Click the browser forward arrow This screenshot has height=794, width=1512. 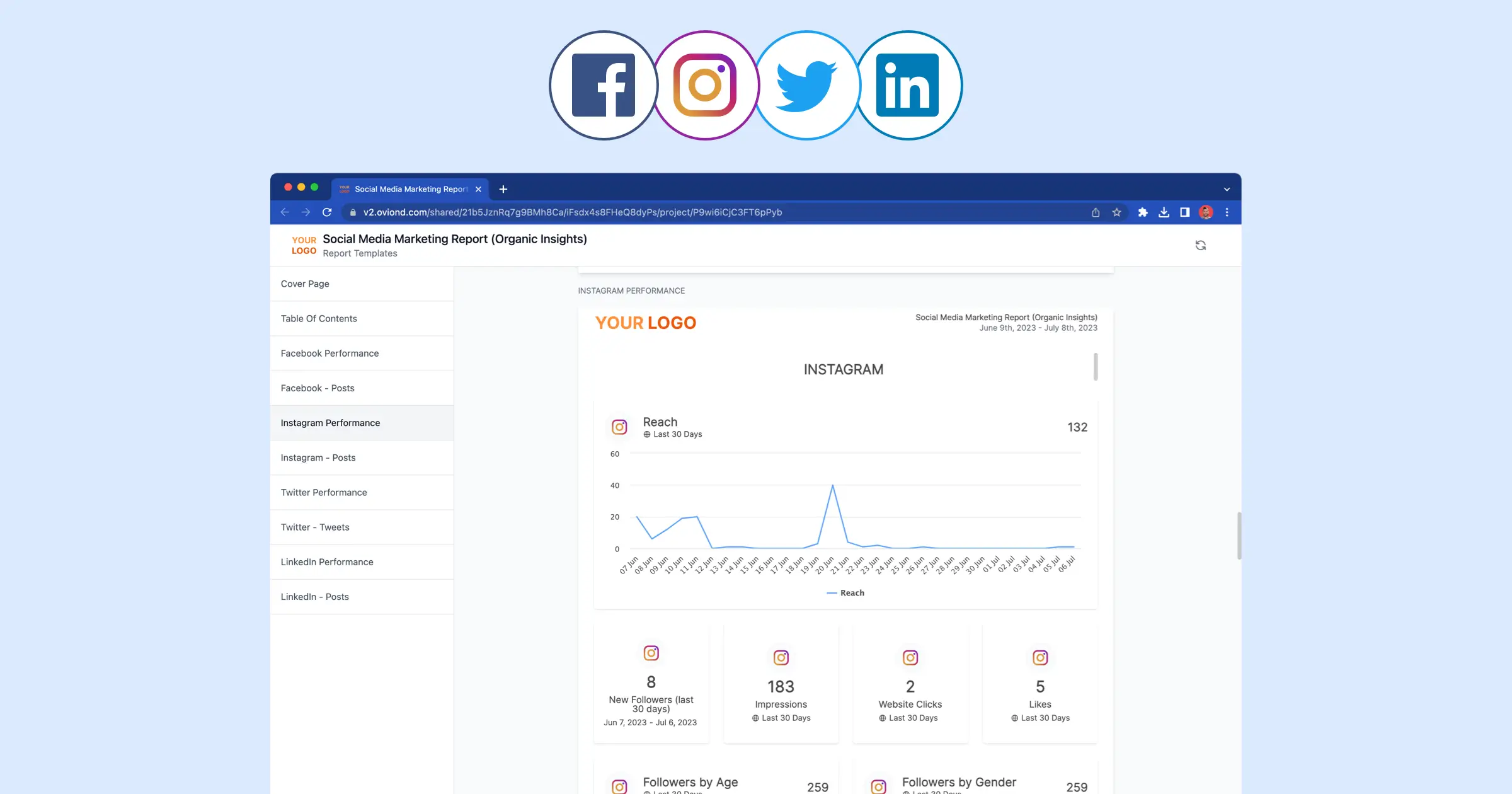[306, 212]
